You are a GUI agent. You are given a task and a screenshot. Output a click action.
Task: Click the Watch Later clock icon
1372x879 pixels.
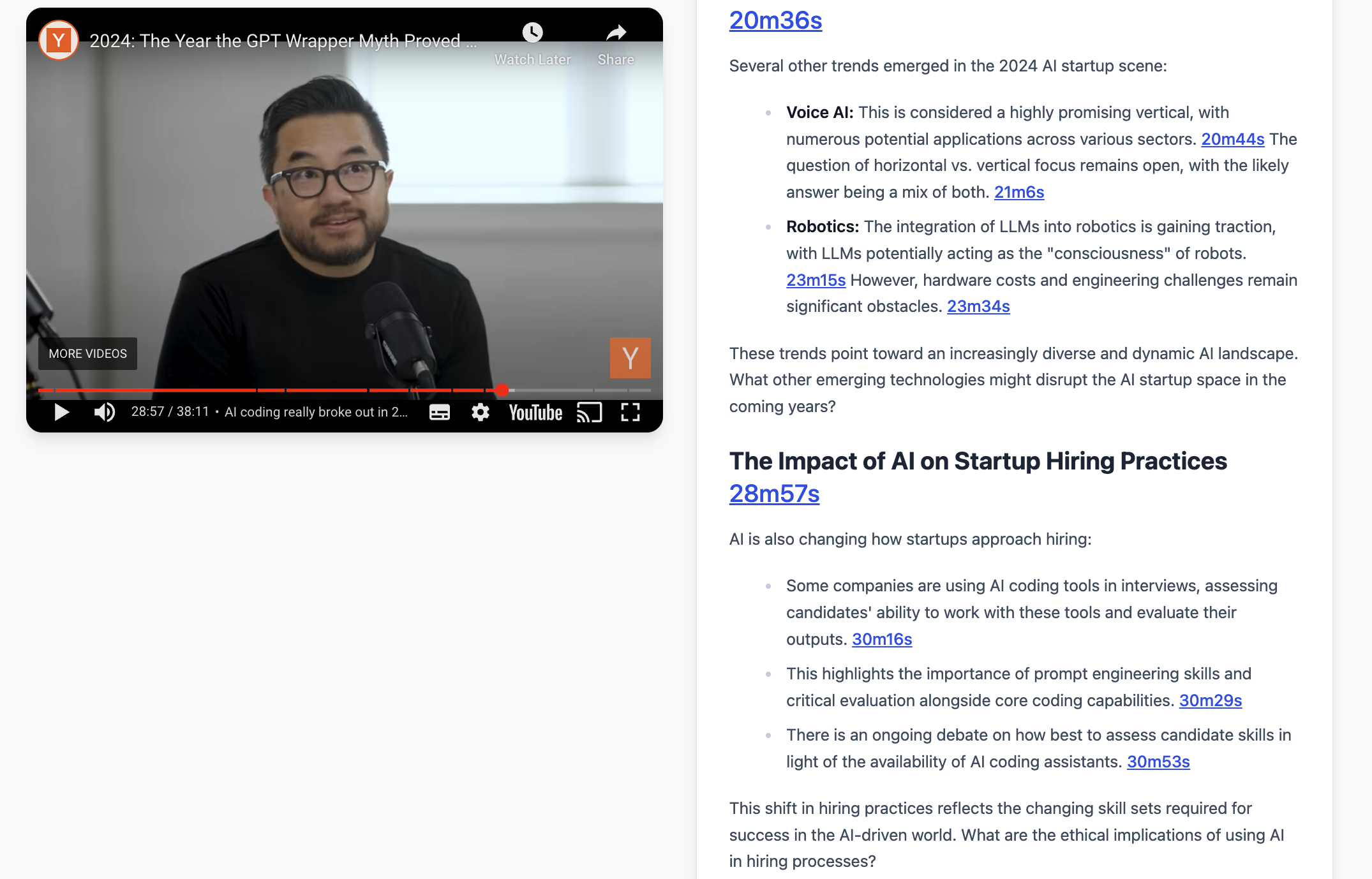[532, 33]
